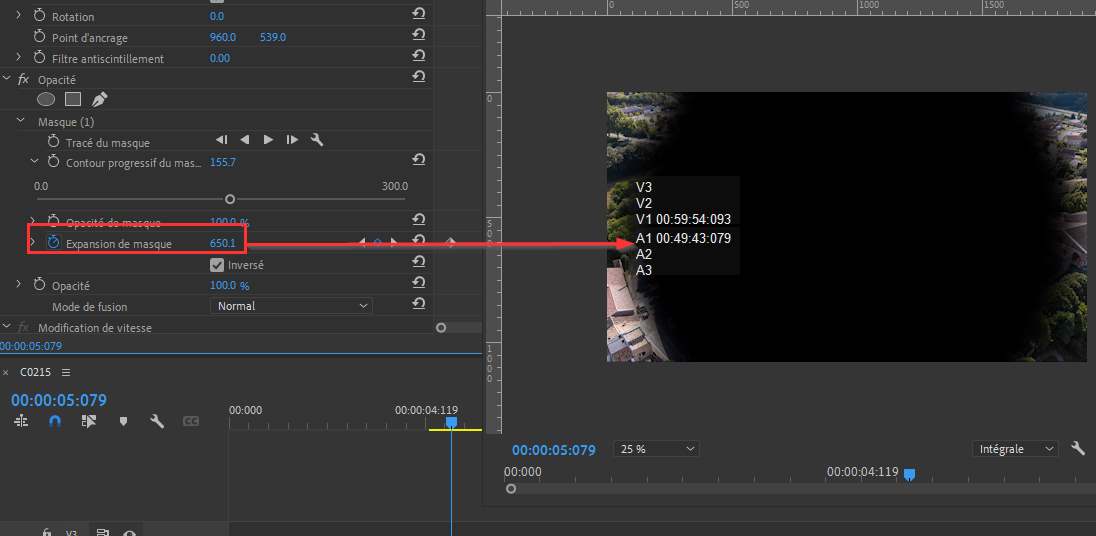The width and height of the screenshot is (1096, 536).
Task: Click the timeline timecode 00:00:05:079
Action: coord(59,400)
